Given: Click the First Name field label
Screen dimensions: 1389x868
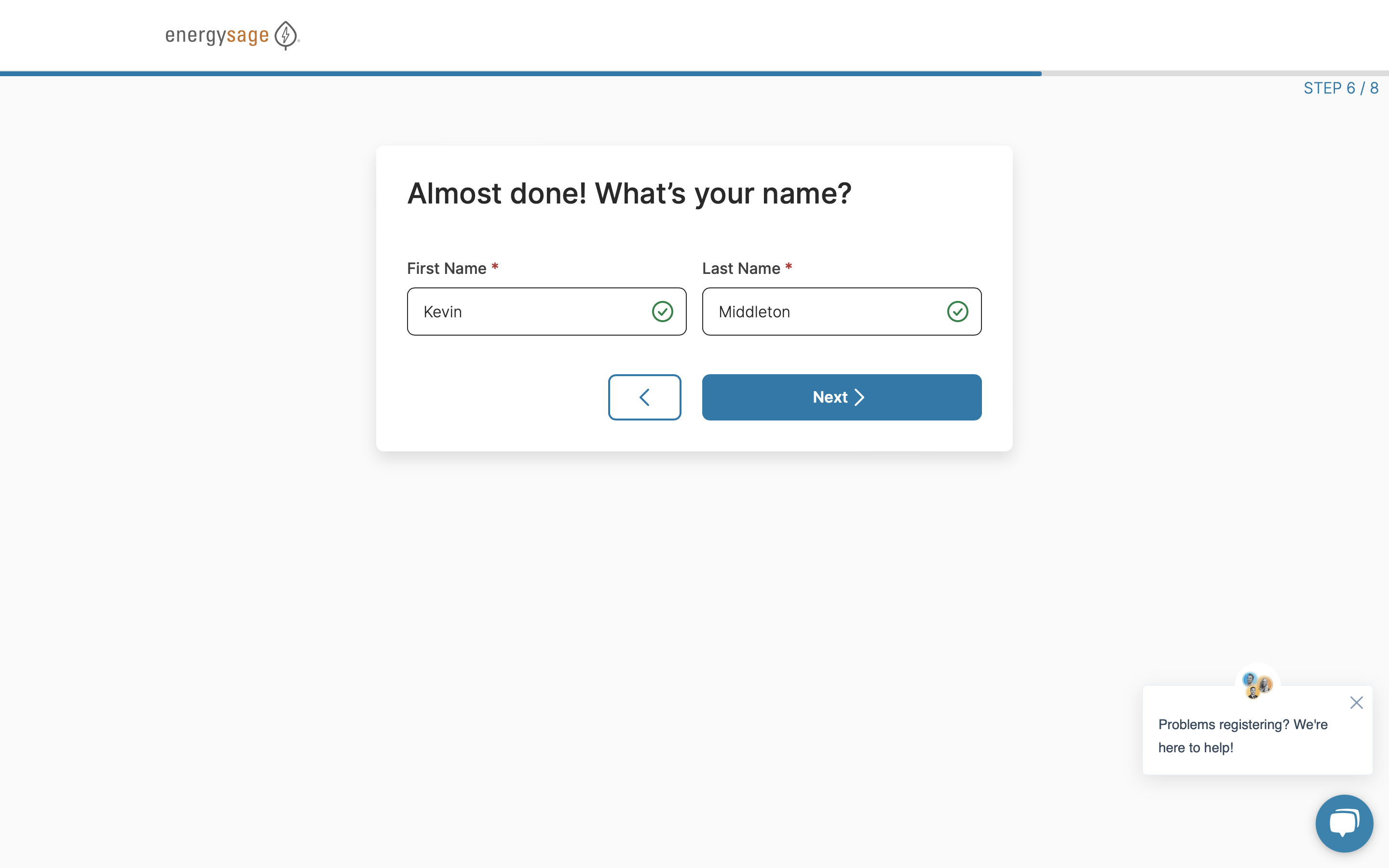Looking at the screenshot, I should pos(447,269).
